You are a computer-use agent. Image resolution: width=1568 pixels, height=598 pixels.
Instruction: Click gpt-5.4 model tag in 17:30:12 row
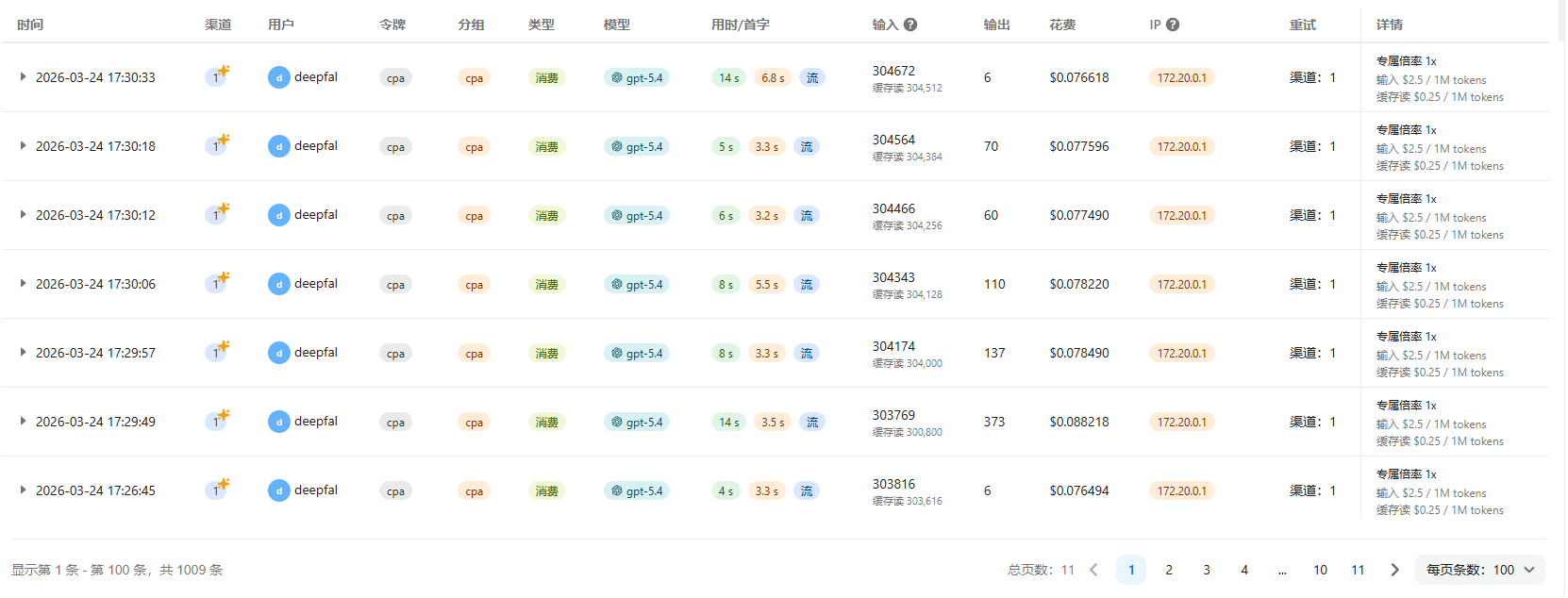click(637, 216)
